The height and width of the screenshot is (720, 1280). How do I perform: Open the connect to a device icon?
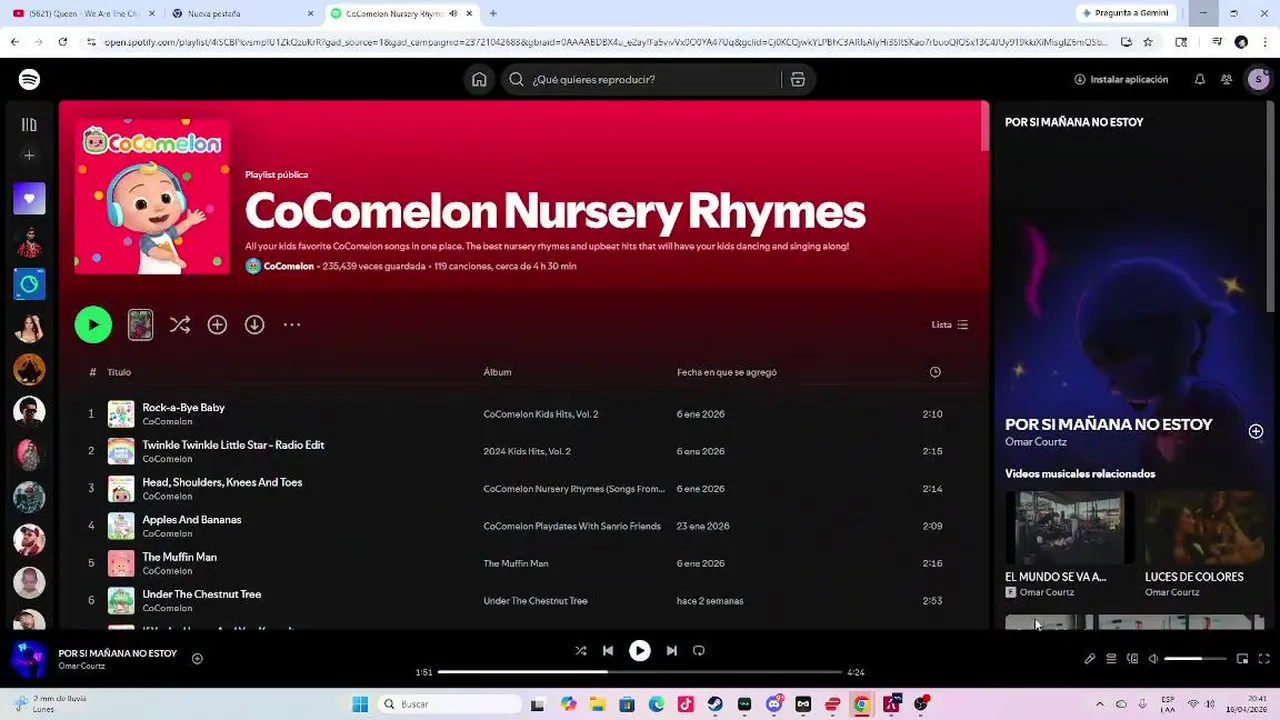click(x=1132, y=658)
